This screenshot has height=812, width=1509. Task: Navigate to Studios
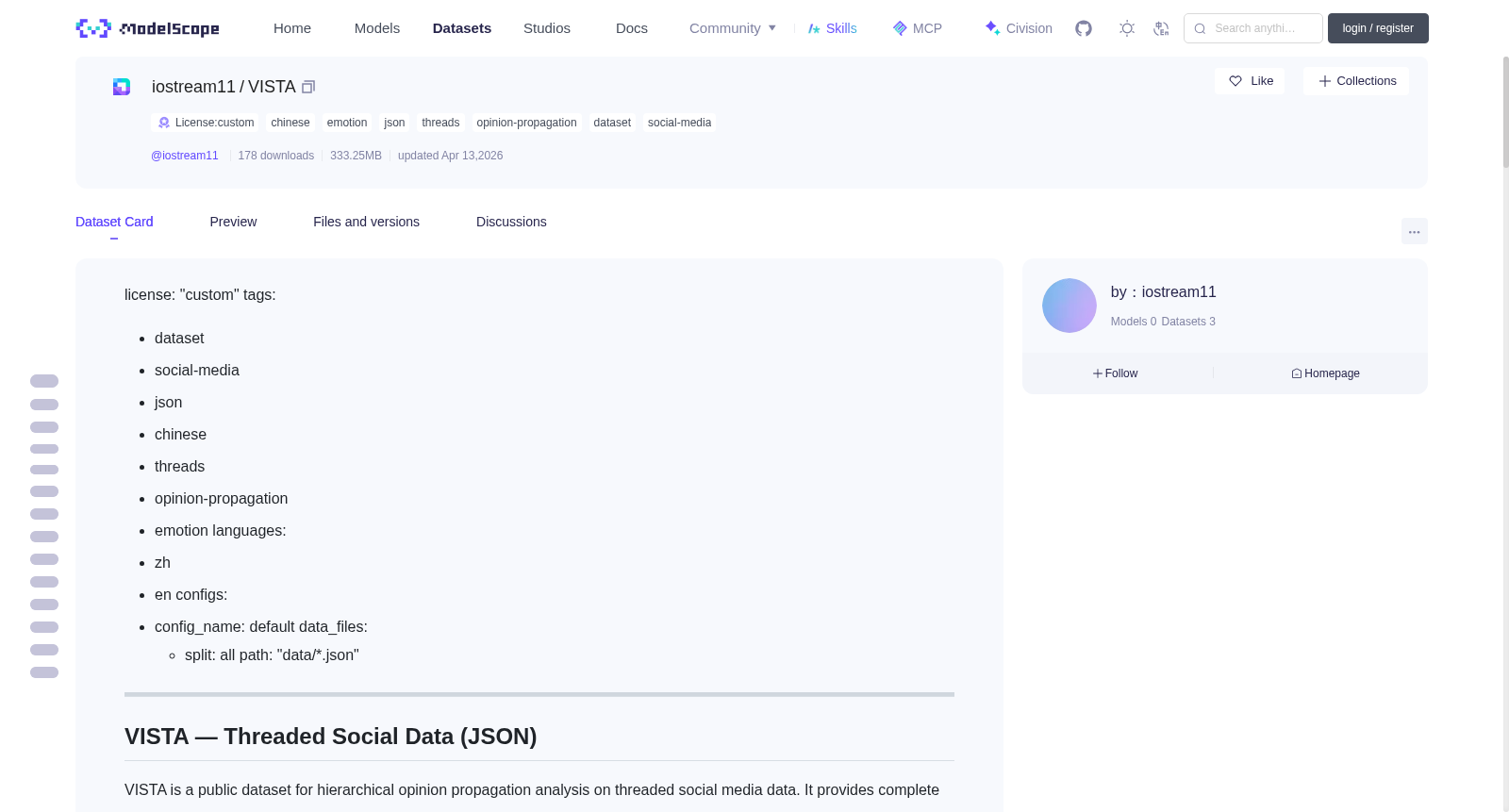(x=547, y=28)
